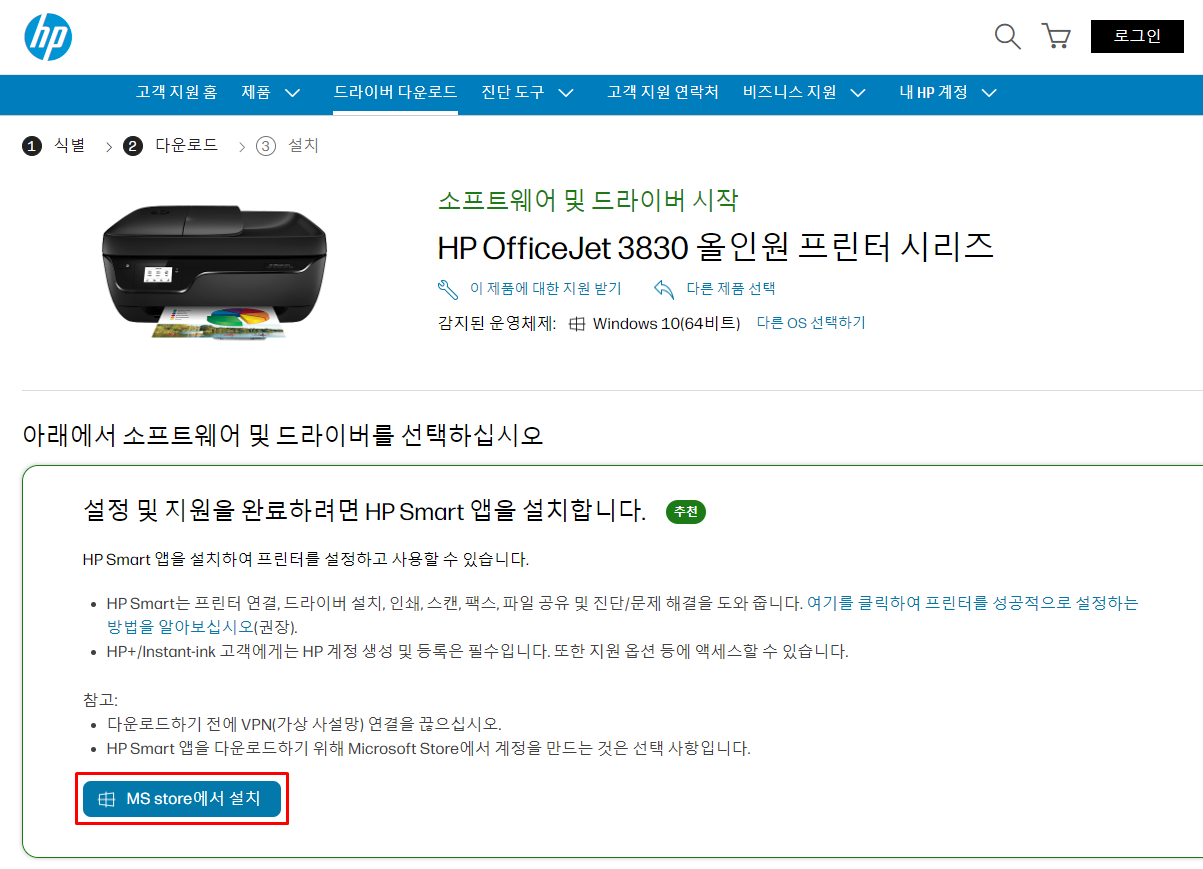
Task: Click the VPN disconnect note text
Action: pos(304,723)
